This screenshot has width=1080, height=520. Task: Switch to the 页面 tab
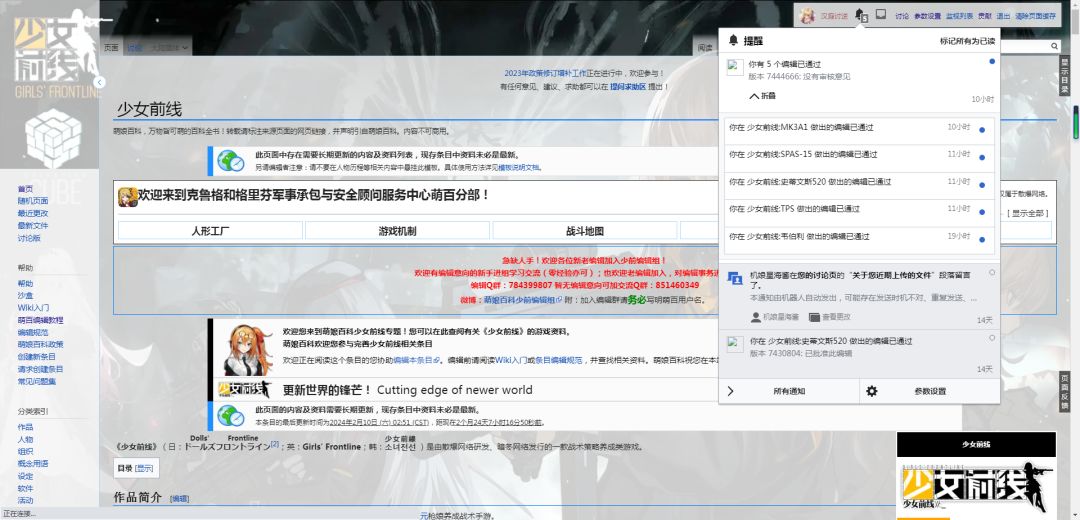click(111, 48)
